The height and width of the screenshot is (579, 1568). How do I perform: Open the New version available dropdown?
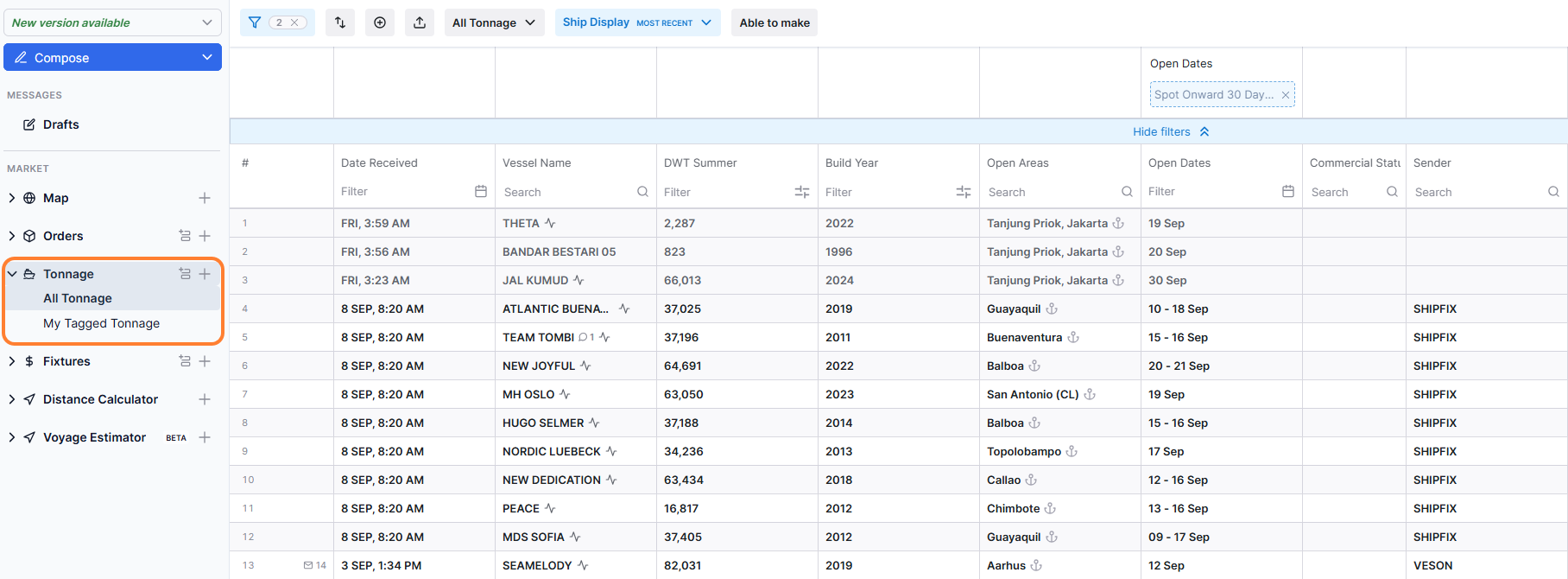coord(112,22)
